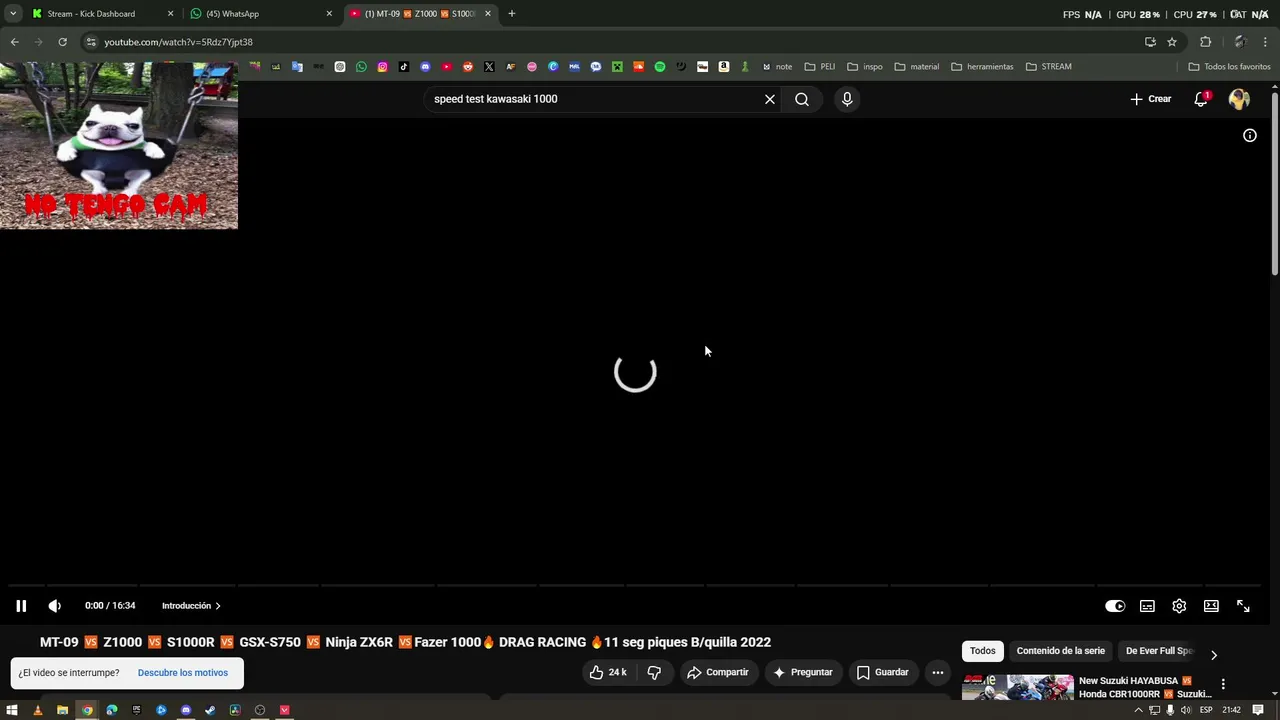Open options for the Suzuki HAYABUSA suggestion
Image resolution: width=1280 pixels, height=720 pixels.
tap(1223, 685)
